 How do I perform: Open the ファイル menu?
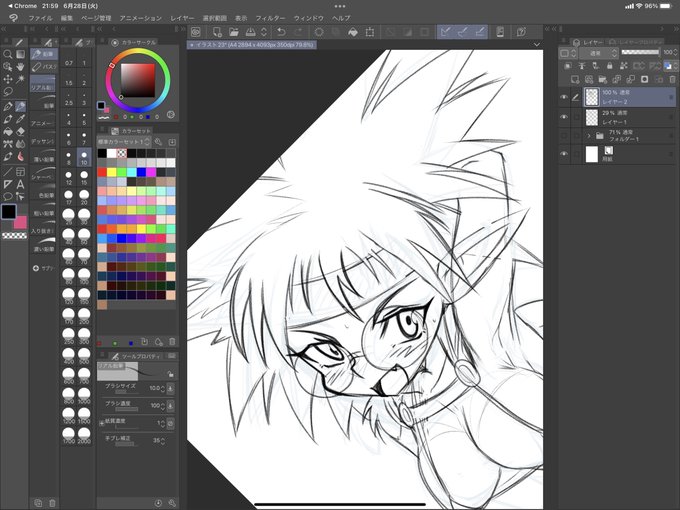click(40, 18)
